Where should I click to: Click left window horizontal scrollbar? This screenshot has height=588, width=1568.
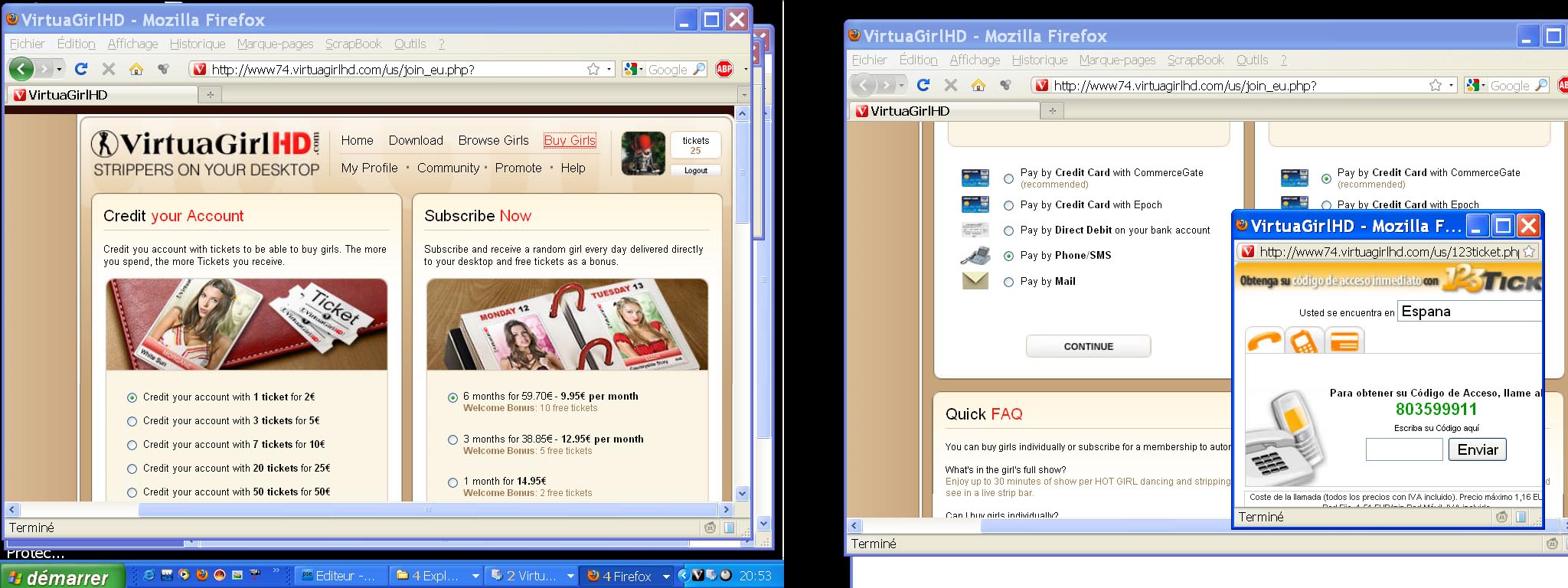point(367,509)
